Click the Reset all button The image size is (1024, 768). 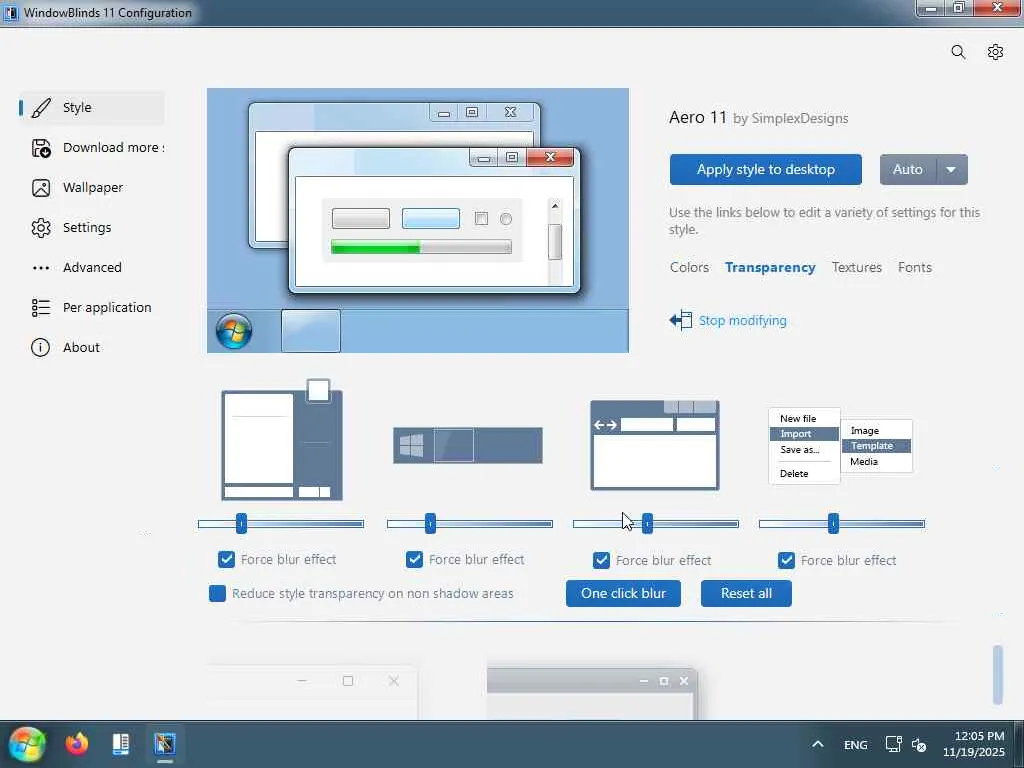[746, 594]
